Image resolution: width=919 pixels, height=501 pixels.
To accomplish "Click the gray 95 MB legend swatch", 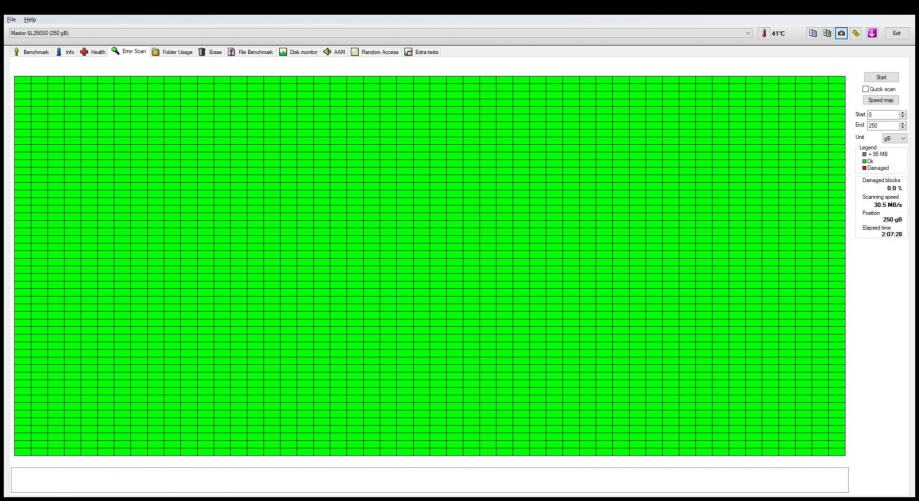I will 864,154.
